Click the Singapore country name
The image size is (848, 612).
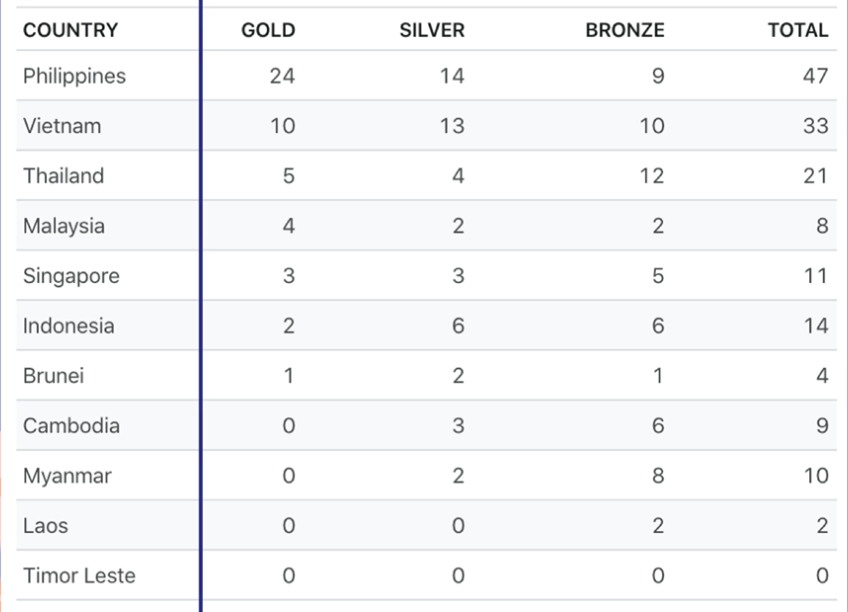tap(71, 276)
